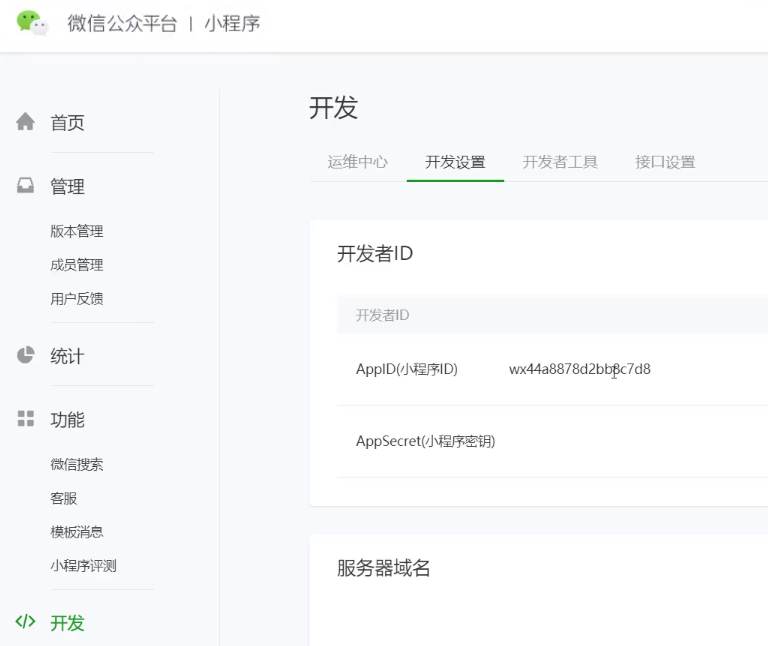Select 统计 in the sidebar
The image size is (768, 646).
tap(68, 356)
